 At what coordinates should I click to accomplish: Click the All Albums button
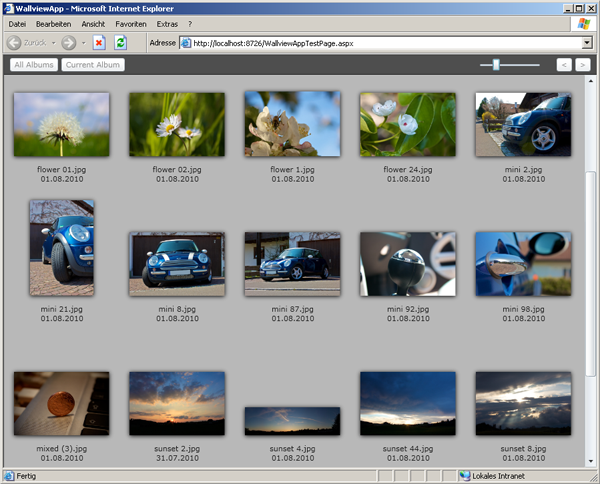point(34,65)
